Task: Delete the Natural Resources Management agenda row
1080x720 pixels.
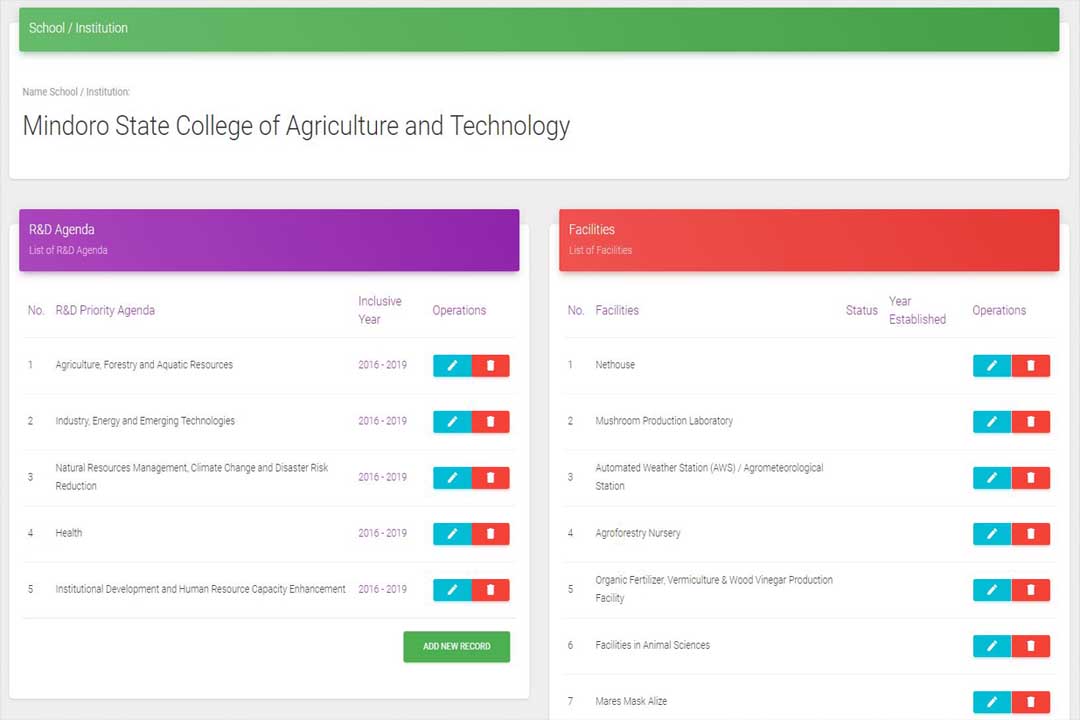Action: pyautogui.click(x=490, y=478)
